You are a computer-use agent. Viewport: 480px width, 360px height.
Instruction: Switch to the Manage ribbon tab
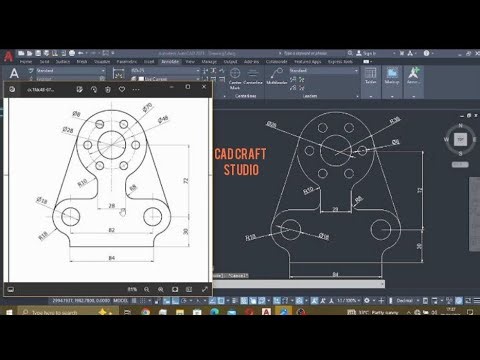(209, 62)
